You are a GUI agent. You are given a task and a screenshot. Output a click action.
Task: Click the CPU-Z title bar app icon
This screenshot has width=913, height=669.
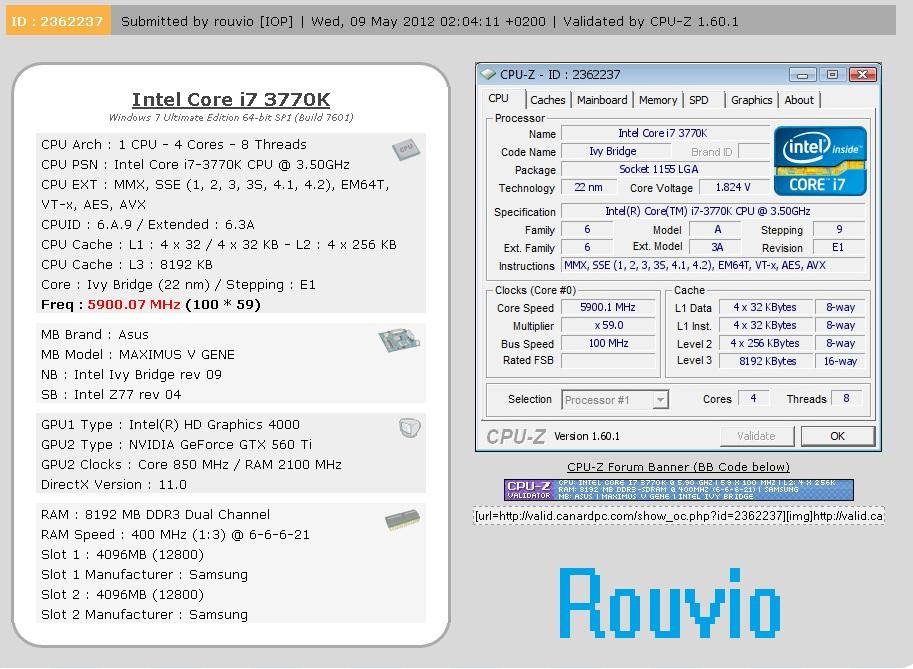click(x=487, y=75)
